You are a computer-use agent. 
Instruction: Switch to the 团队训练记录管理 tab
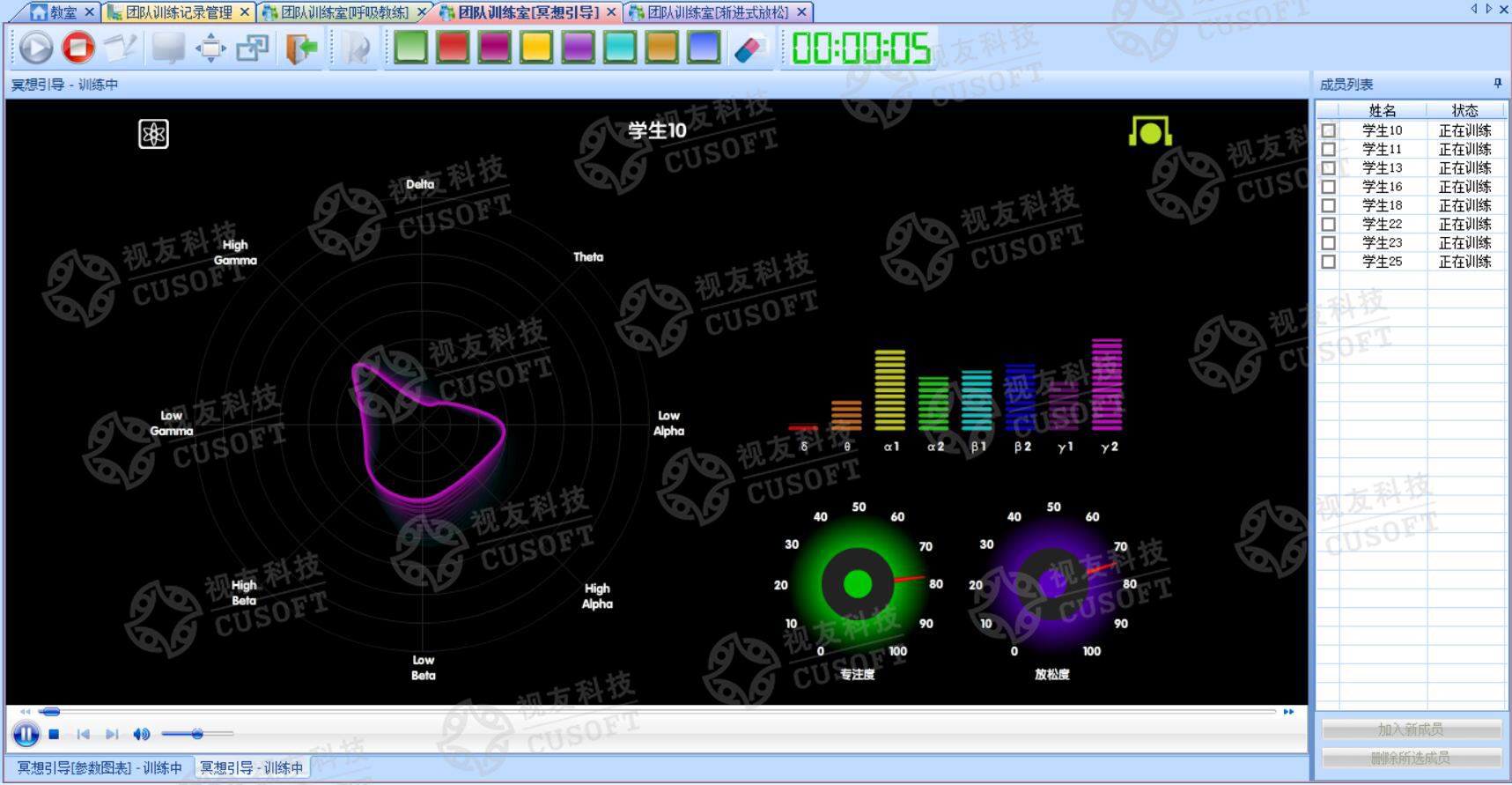[179, 12]
